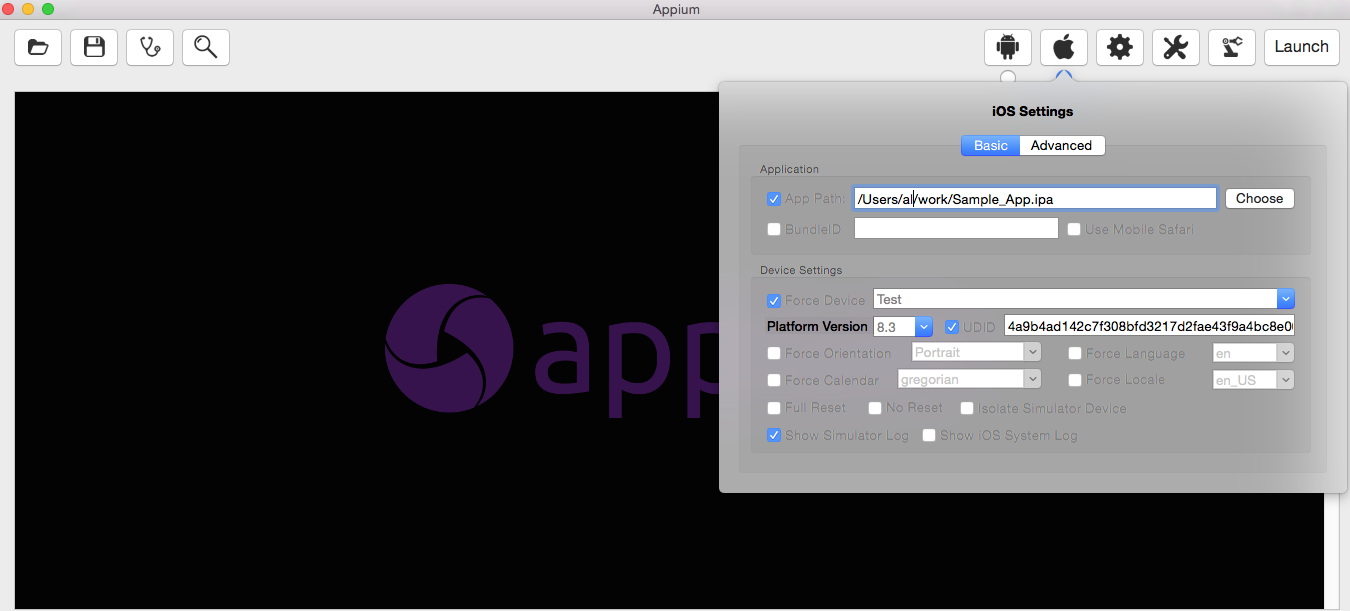Viewport: 1350px width, 611px height.
Task: Uncheck Show Simulator Log checkbox
Action: coord(774,435)
